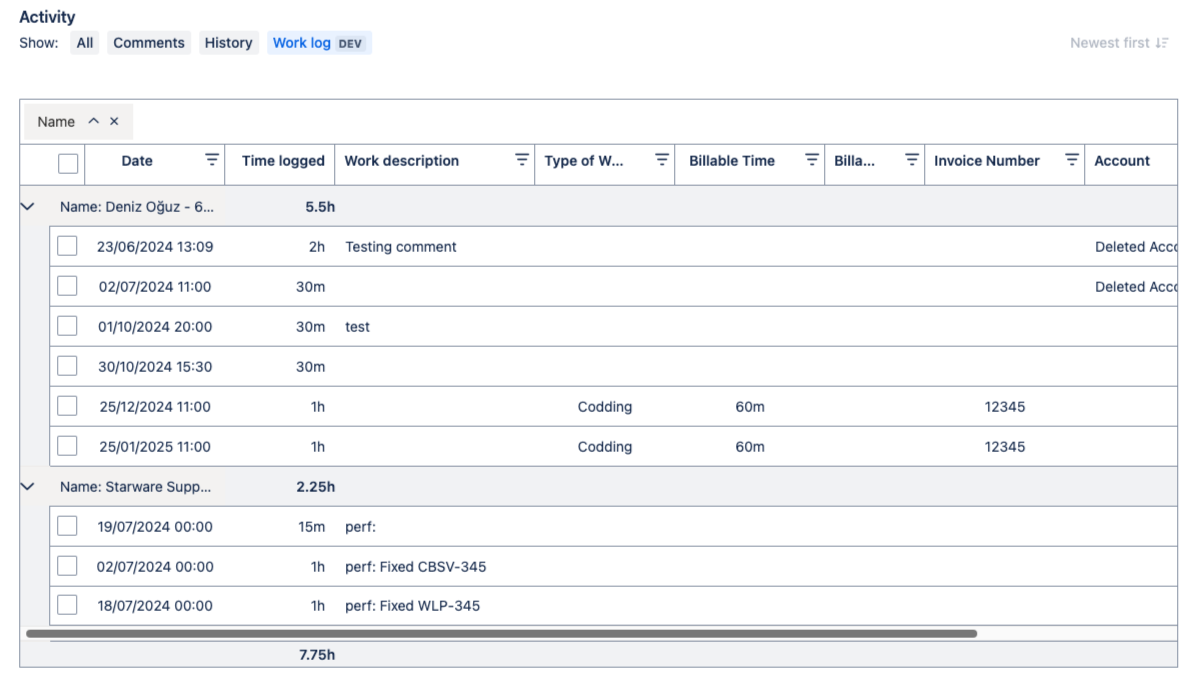Remove the Name grouping chip

point(114,121)
